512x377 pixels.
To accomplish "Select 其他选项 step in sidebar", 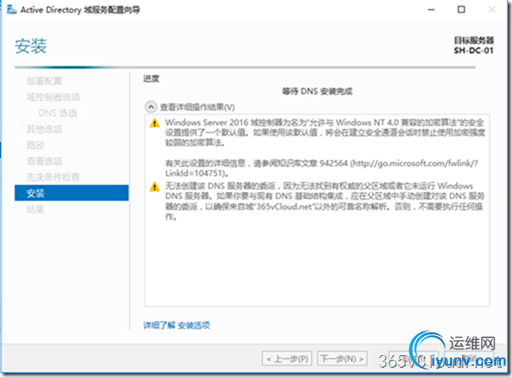I will [44, 129].
